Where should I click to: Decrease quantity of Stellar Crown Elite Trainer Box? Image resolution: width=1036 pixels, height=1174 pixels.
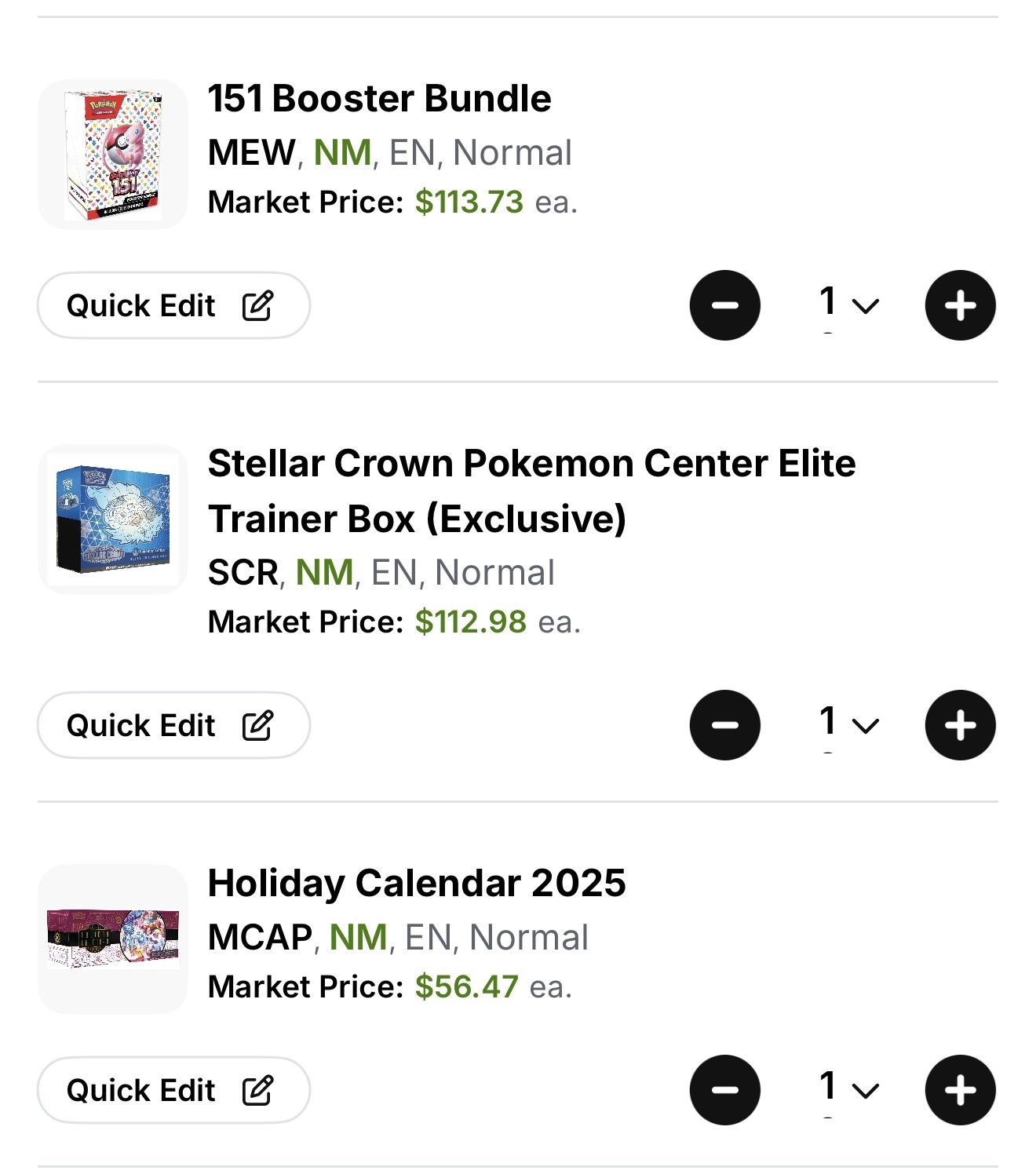pyautogui.click(x=724, y=725)
